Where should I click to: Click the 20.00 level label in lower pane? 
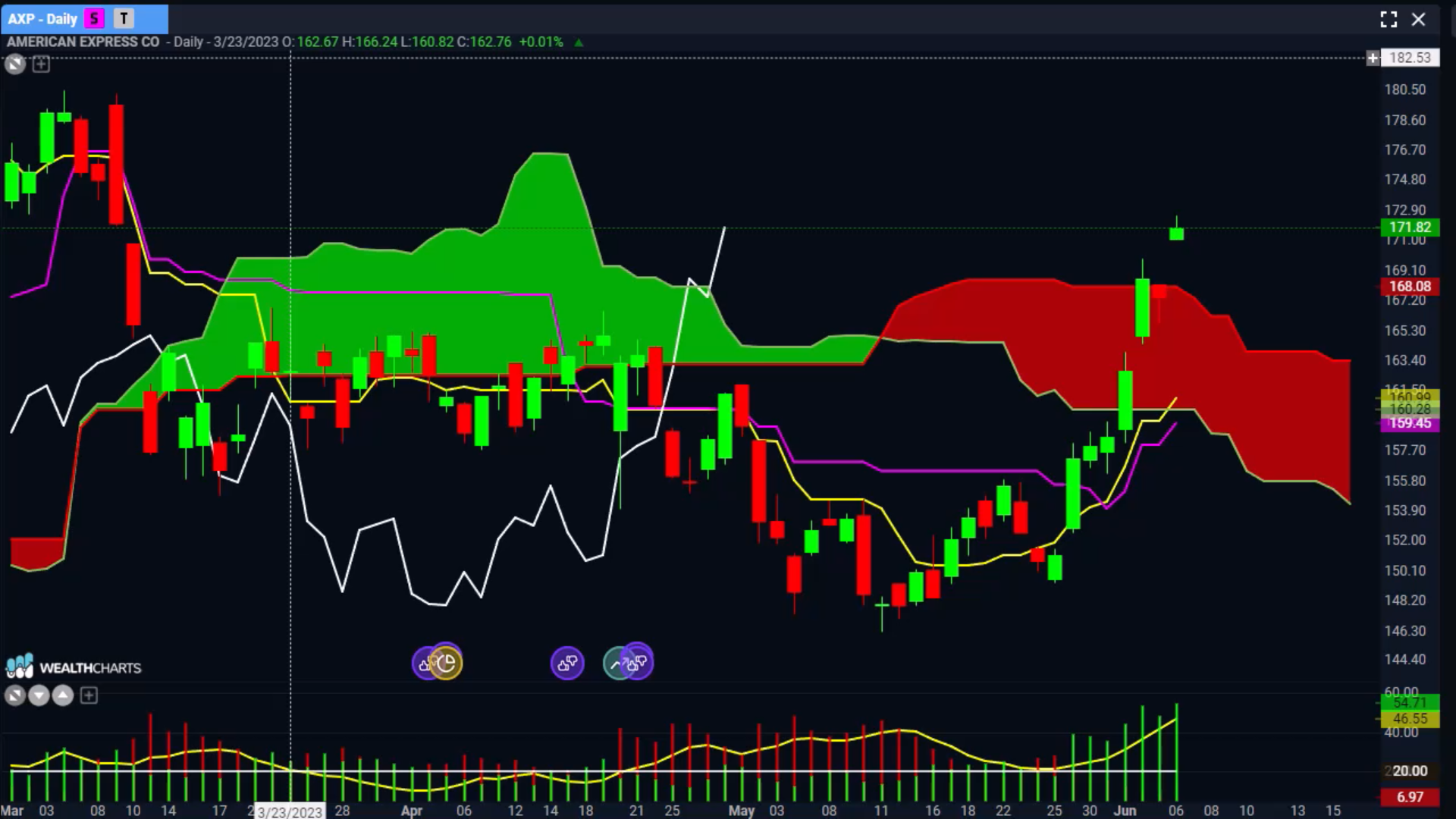click(1409, 770)
